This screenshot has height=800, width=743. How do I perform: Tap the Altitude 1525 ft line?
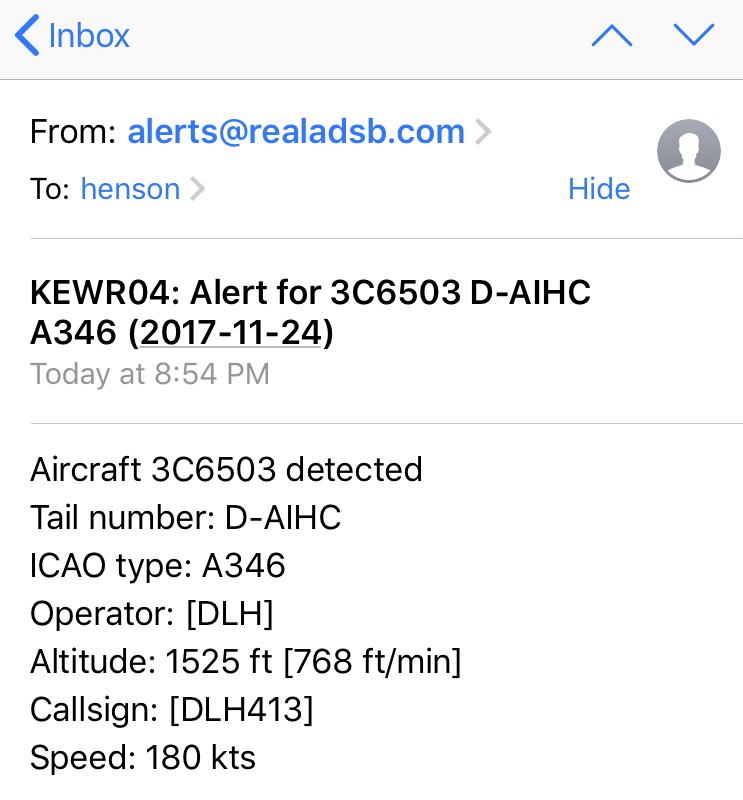coord(246,662)
